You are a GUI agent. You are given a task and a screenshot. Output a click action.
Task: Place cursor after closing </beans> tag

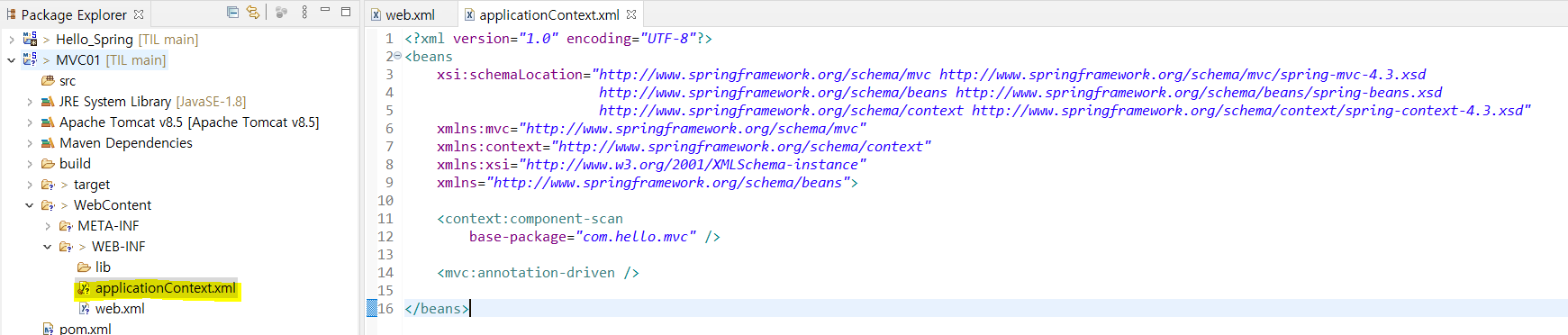469,309
